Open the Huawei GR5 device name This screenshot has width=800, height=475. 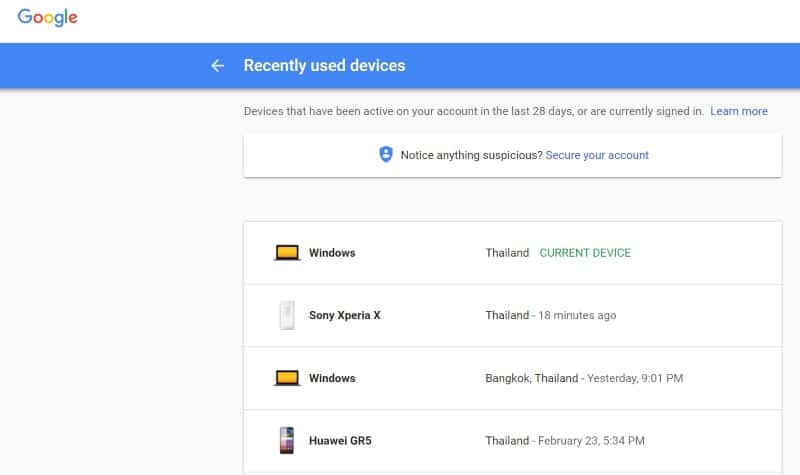340,440
